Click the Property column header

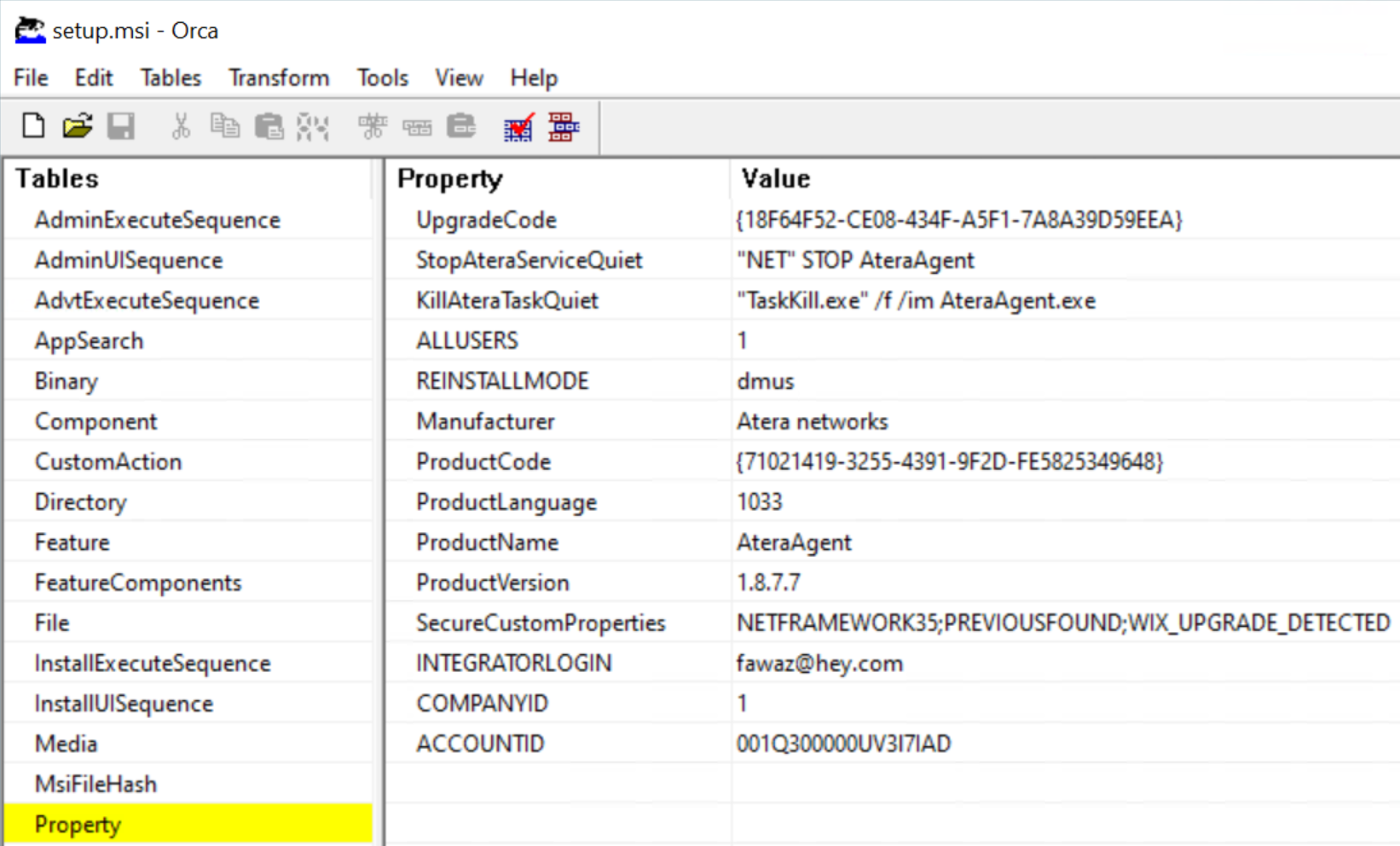click(450, 178)
